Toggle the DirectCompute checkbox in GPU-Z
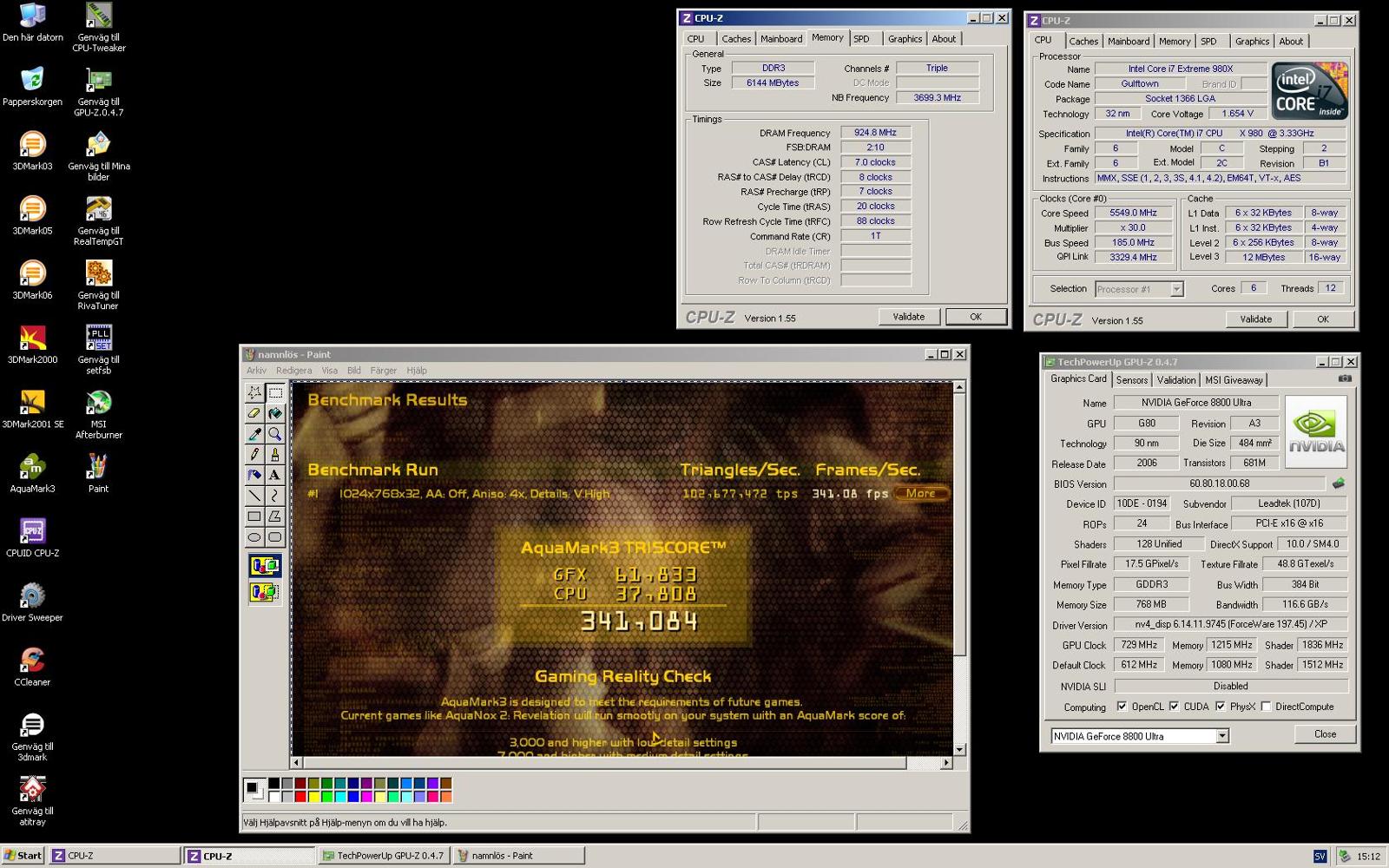This screenshot has width=1389, height=868. pos(1266,707)
